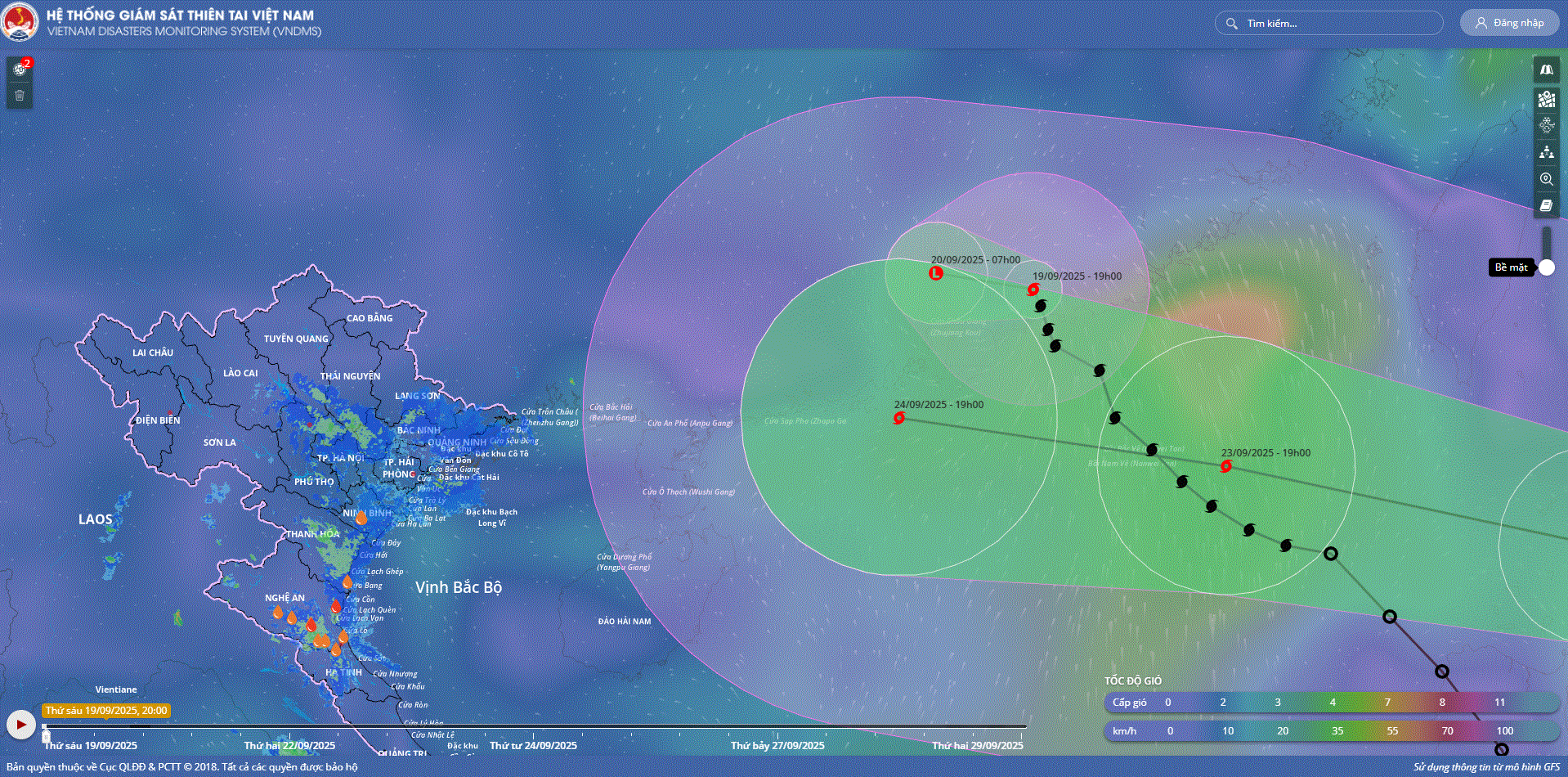Open notifications icon with red badge 2
This screenshot has height=777, width=1568.
click(x=20, y=70)
